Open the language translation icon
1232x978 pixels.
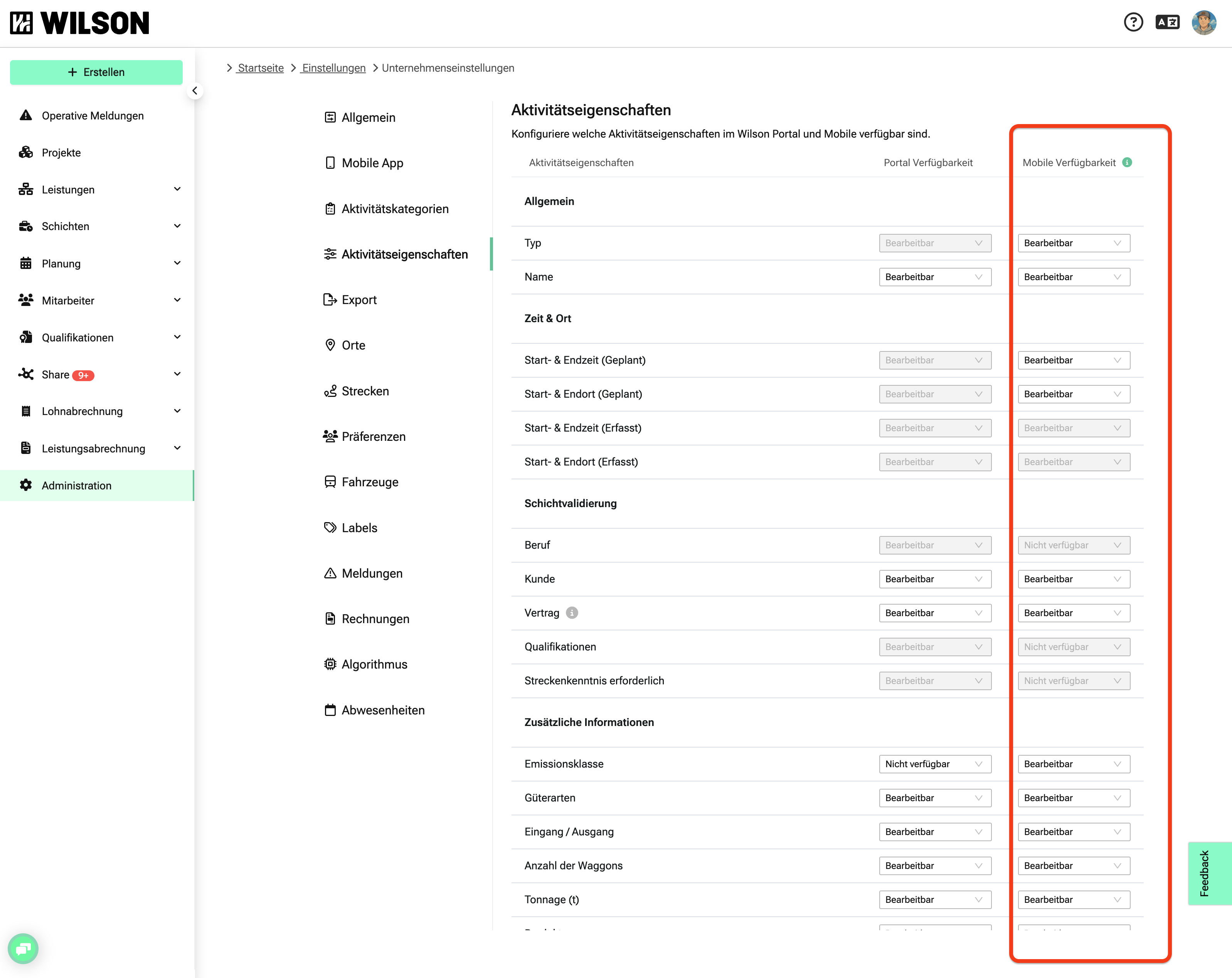click(x=1167, y=22)
